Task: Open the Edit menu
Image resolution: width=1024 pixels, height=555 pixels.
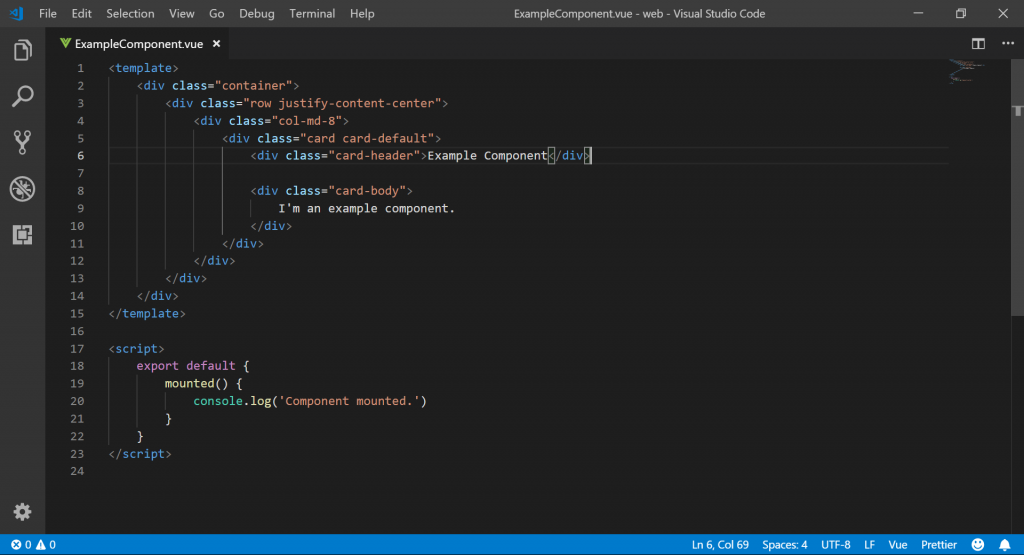Action: tap(82, 14)
